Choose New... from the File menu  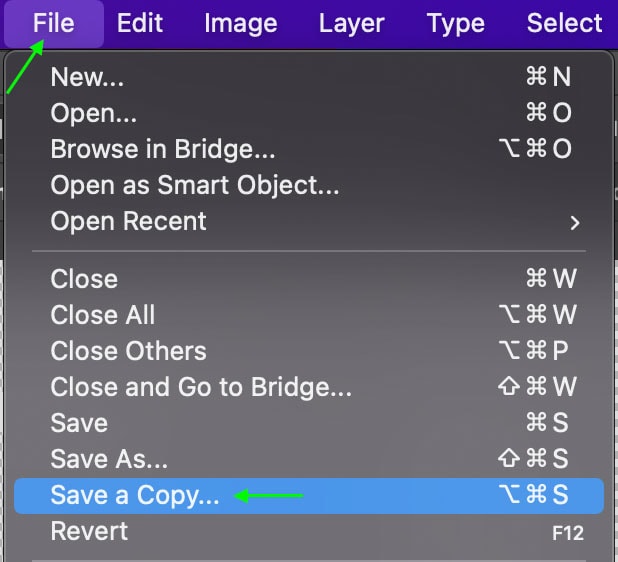(x=85, y=77)
